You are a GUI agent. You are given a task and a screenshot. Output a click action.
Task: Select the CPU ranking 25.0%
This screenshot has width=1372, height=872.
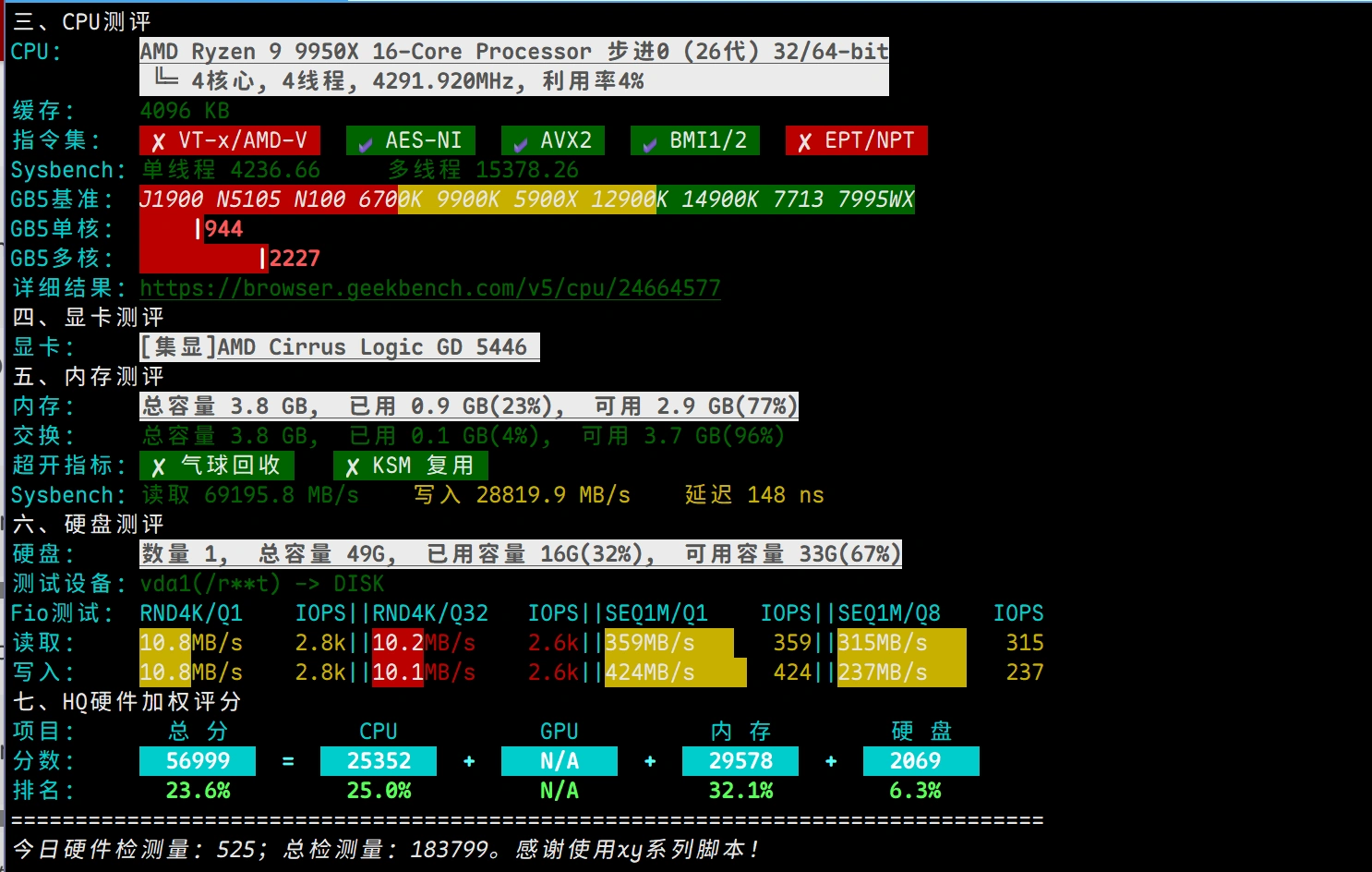click(379, 791)
